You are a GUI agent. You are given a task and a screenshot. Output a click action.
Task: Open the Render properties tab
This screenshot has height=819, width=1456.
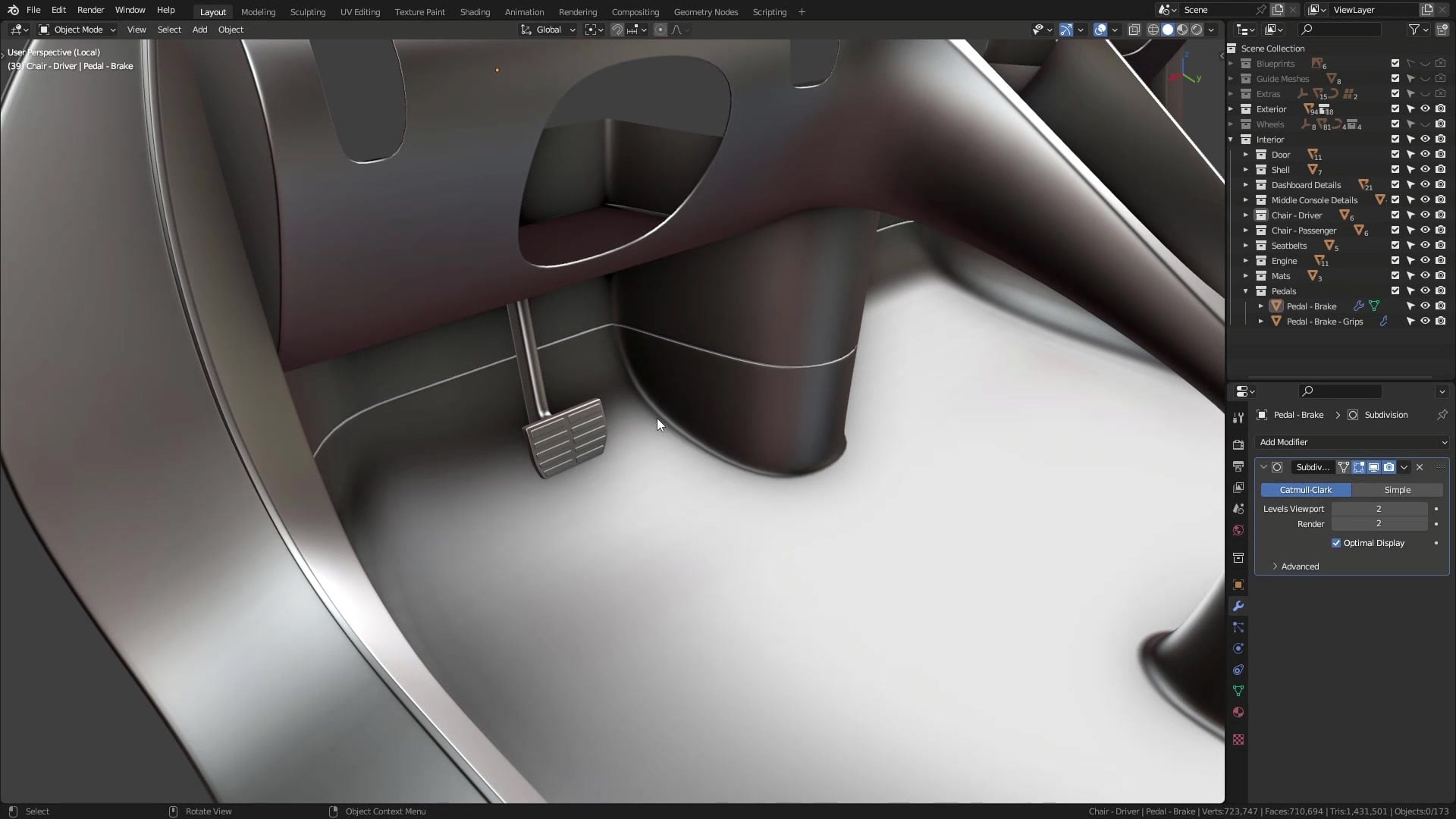pyautogui.click(x=1238, y=445)
